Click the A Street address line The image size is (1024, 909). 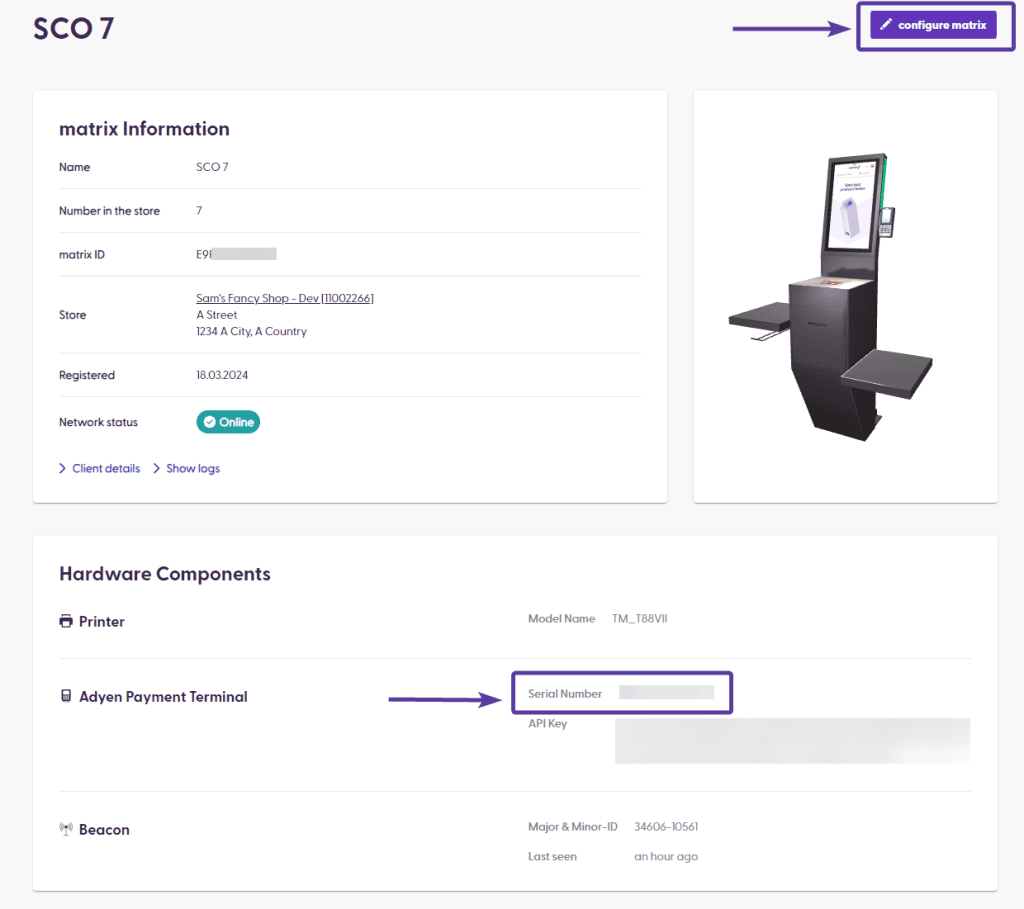click(217, 315)
